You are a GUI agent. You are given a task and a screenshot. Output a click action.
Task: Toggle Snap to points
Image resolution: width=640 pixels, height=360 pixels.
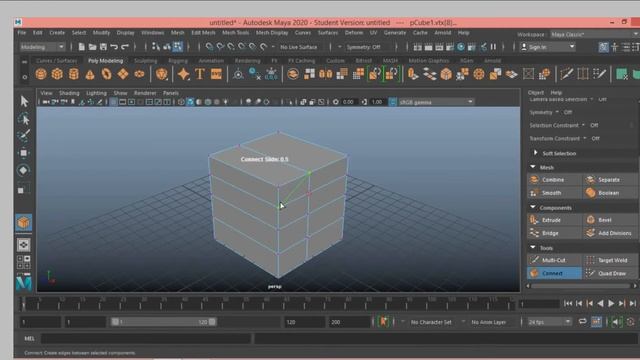tap(231, 47)
